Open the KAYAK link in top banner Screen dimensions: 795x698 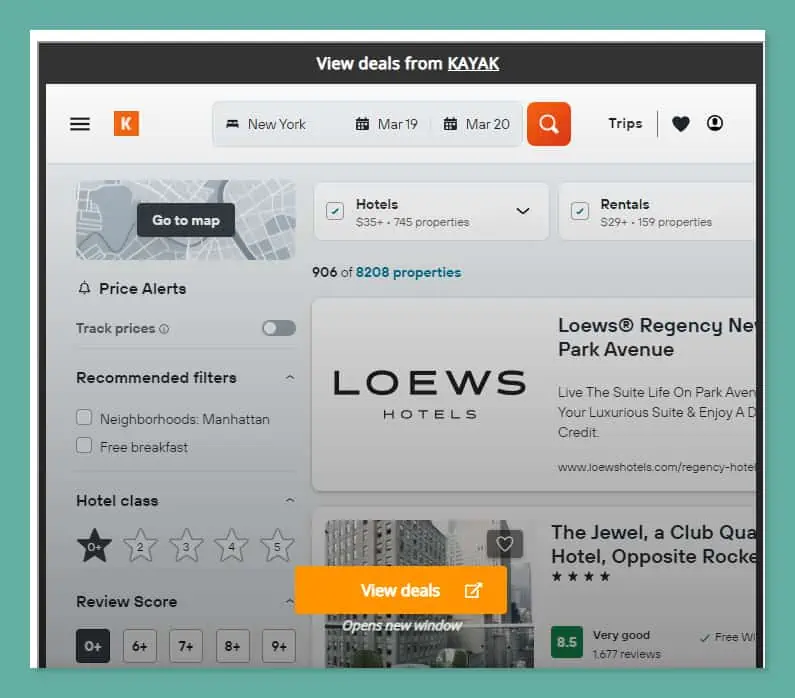pyautogui.click(x=473, y=64)
